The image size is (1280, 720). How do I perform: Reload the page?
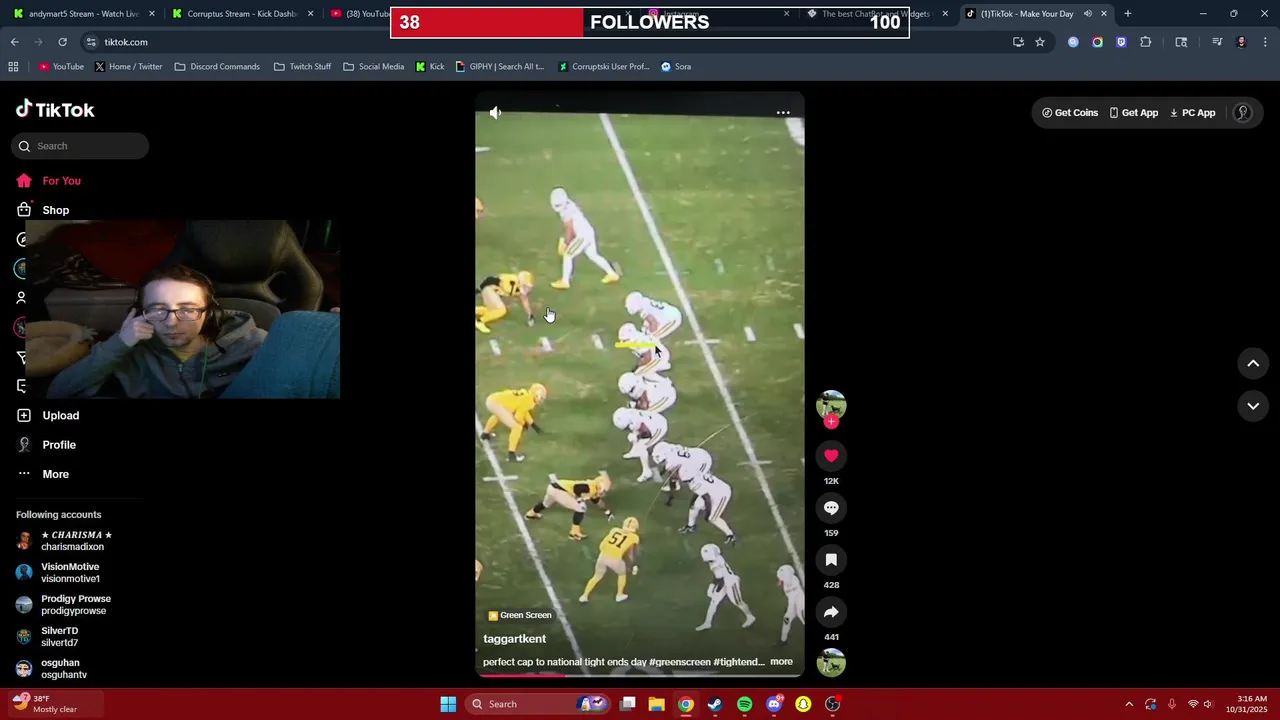62,42
